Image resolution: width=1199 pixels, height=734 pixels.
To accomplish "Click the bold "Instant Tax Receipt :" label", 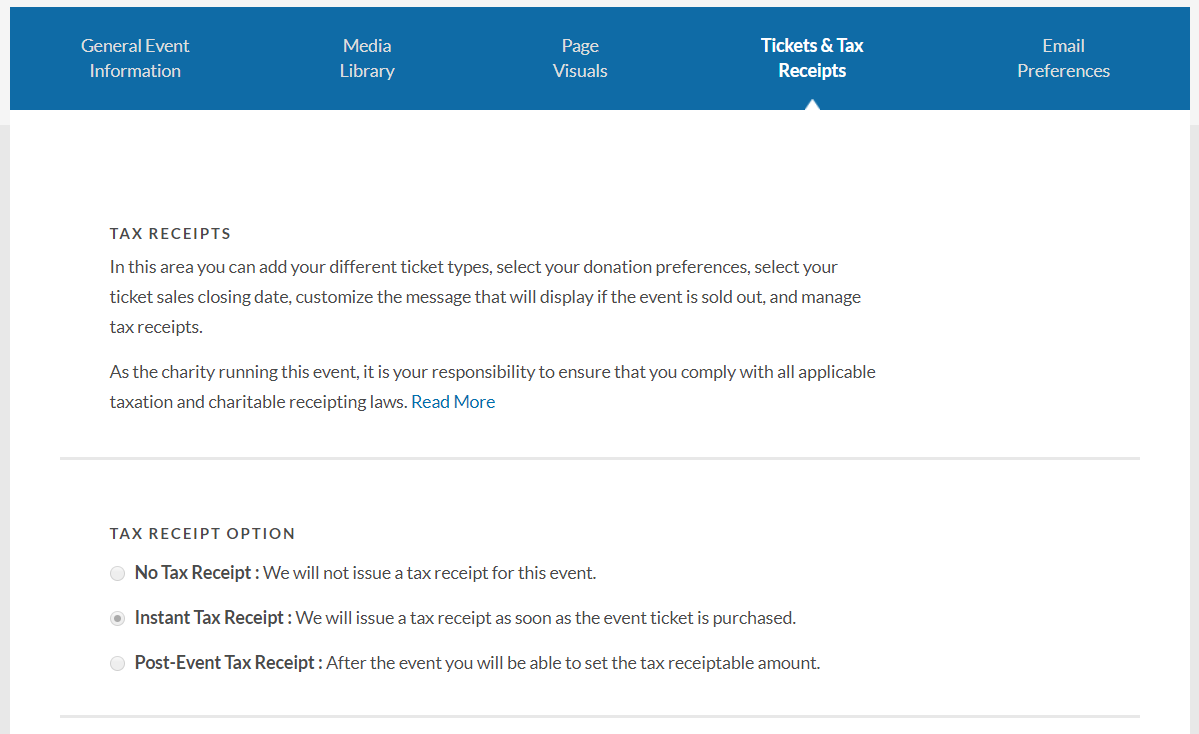I will (213, 618).
